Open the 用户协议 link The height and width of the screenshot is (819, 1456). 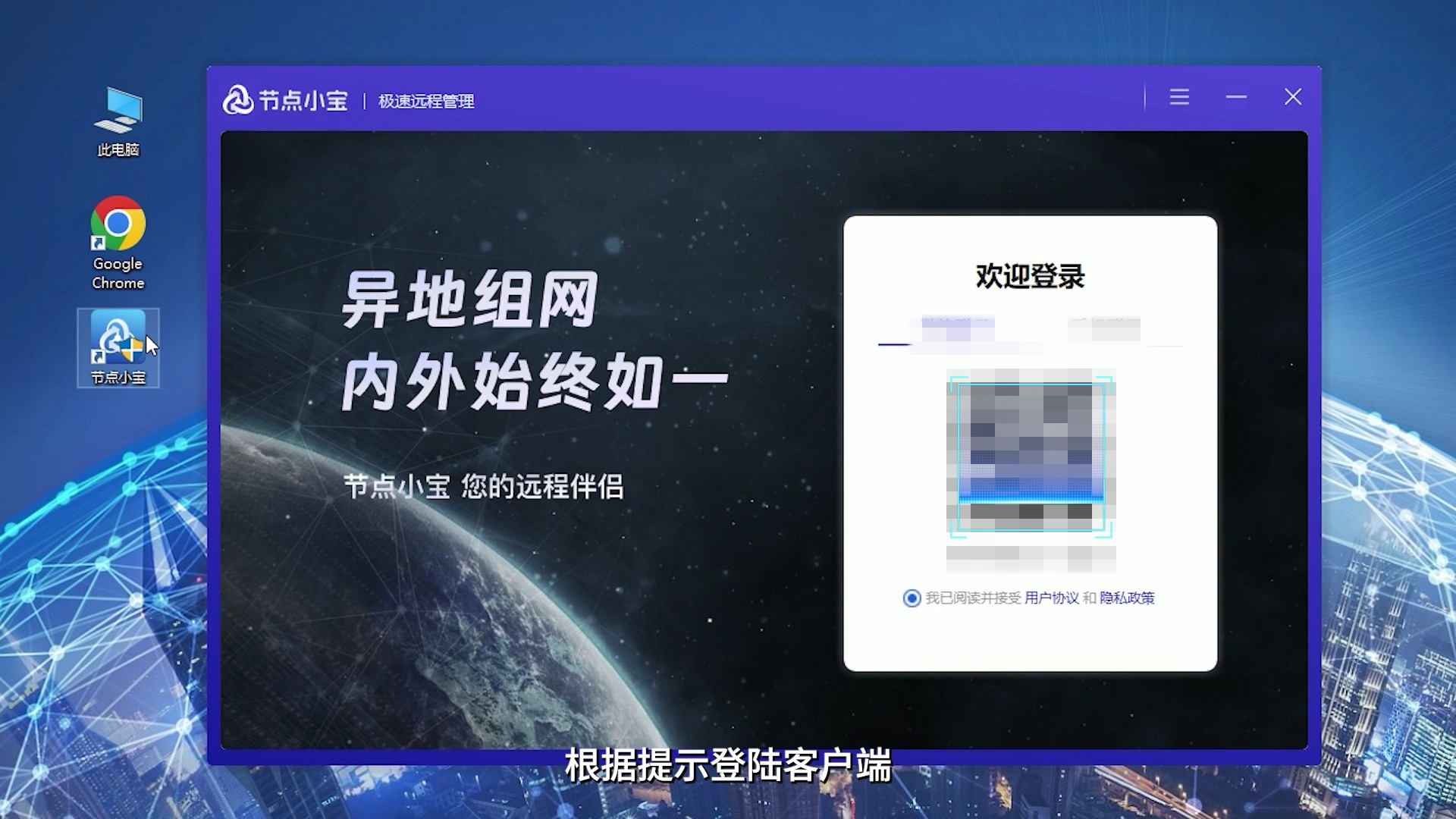click(x=1051, y=598)
